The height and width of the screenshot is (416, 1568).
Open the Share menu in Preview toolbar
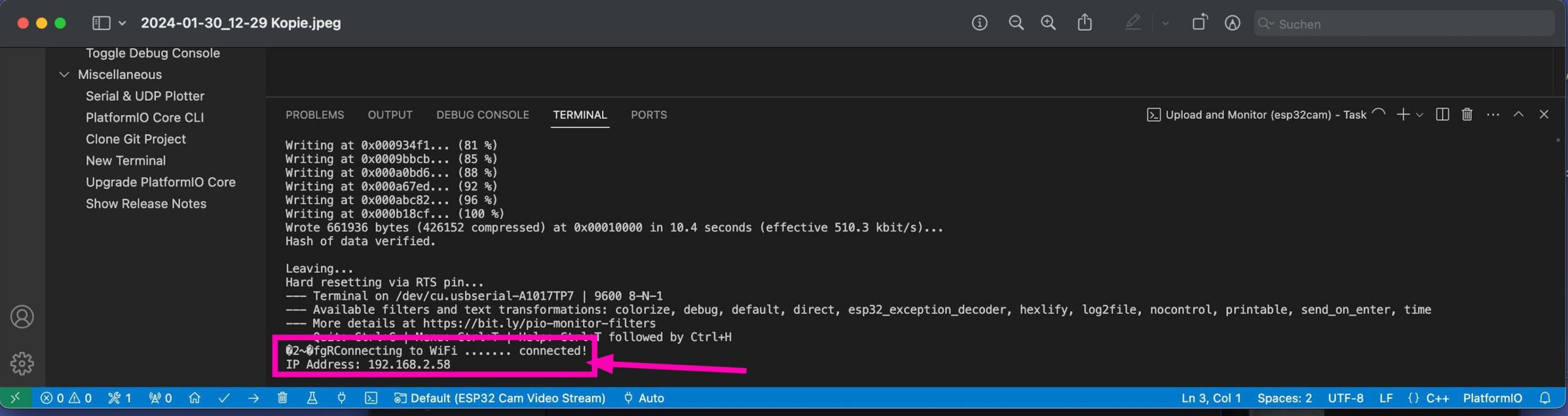pos(1085,23)
